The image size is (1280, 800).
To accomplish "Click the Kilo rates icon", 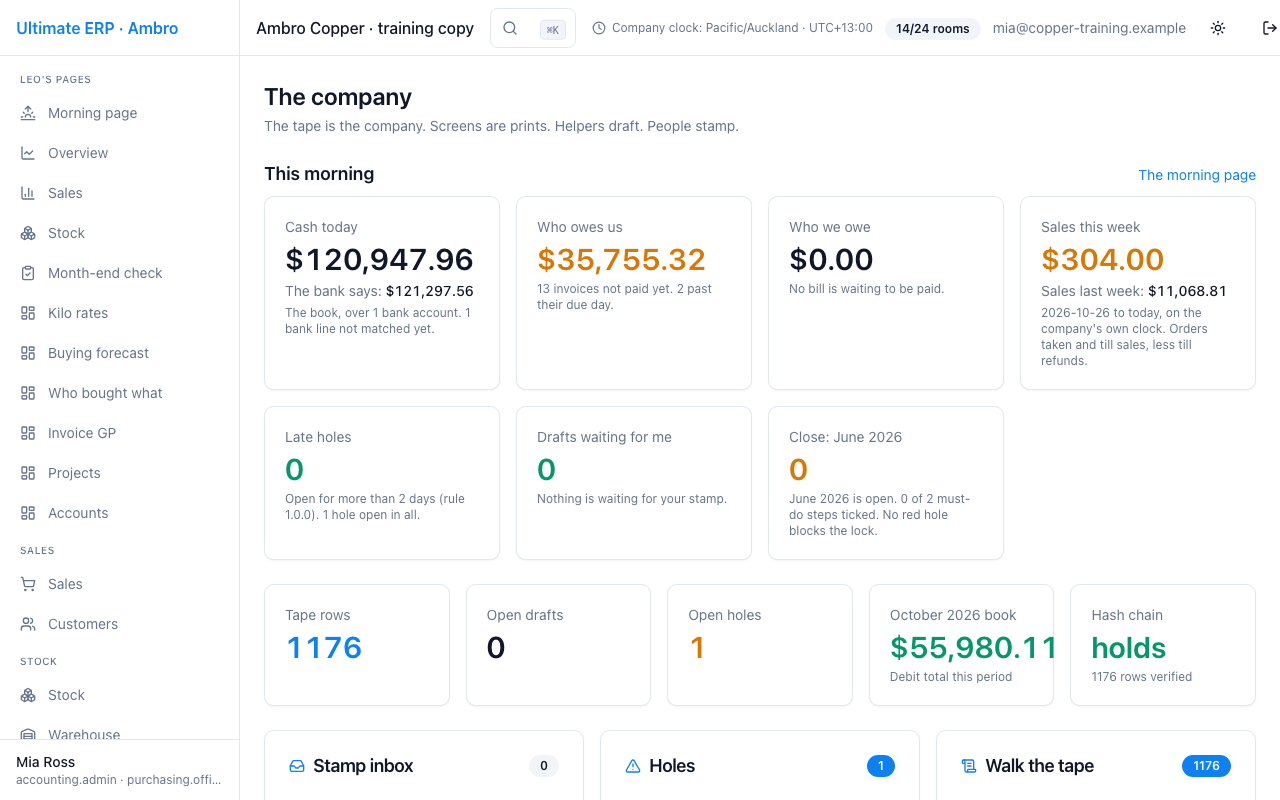I will tap(28, 313).
